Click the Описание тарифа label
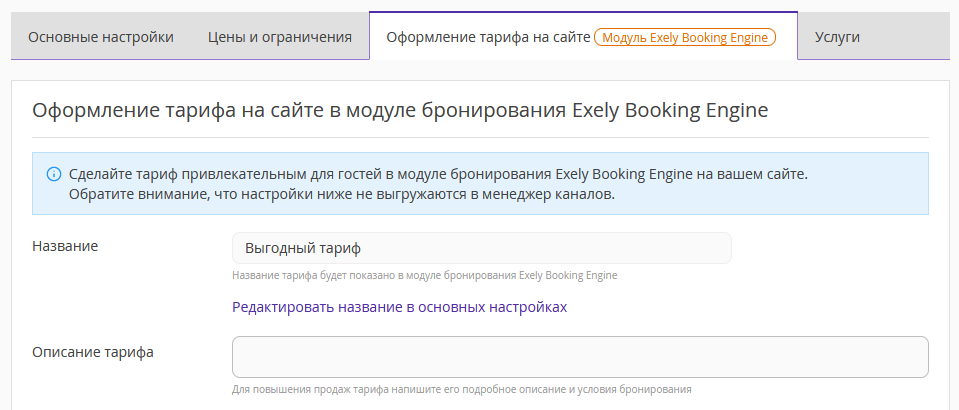The height and width of the screenshot is (410, 959). coord(92,352)
